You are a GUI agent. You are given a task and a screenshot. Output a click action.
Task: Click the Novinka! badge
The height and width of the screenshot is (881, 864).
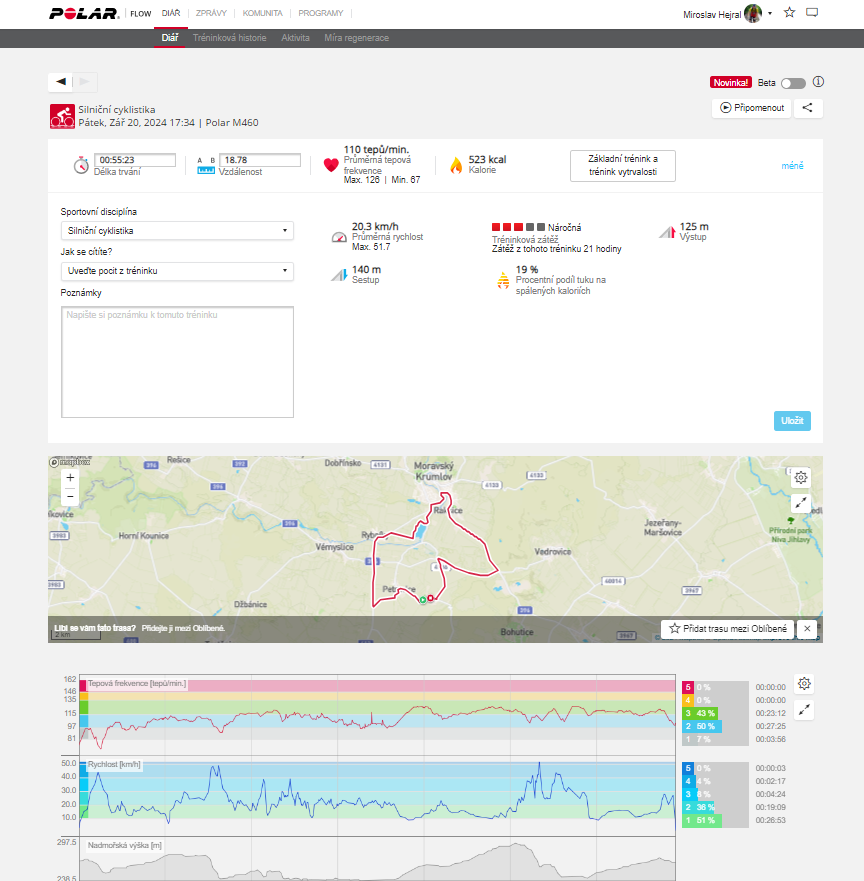click(730, 83)
